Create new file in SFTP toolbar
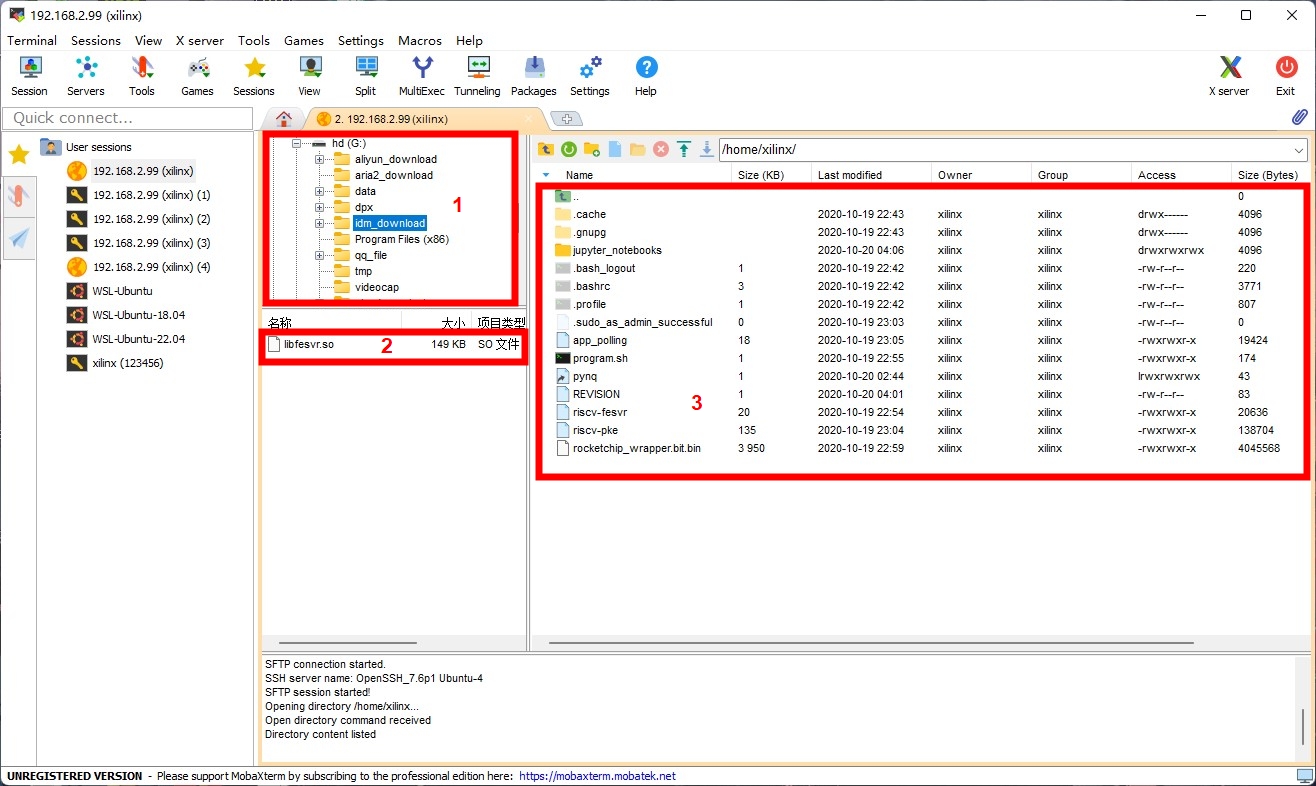The height and width of the screenshot is (786, 1316). tap(615, 149)
